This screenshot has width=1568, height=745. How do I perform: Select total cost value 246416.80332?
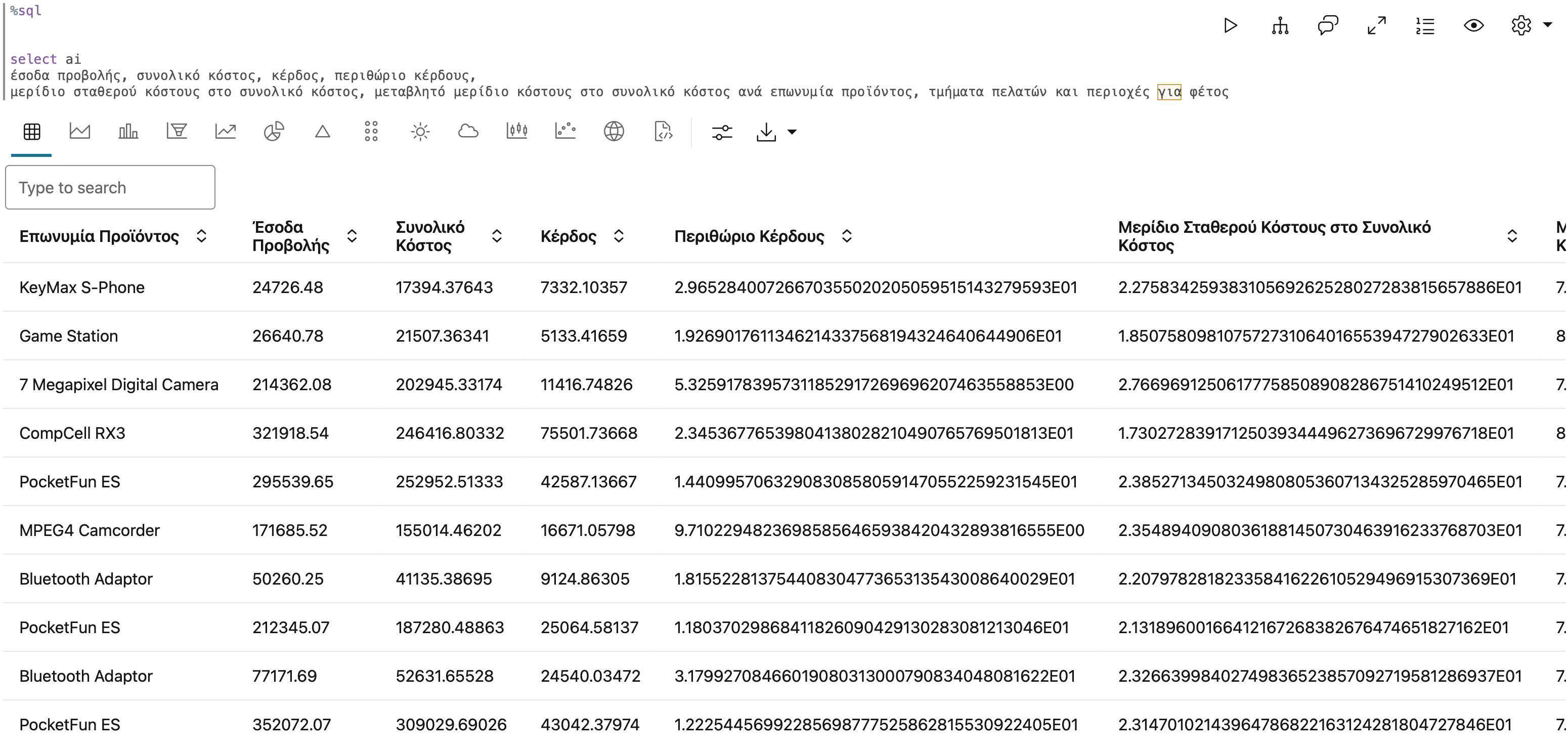click(x=450, y=434)
